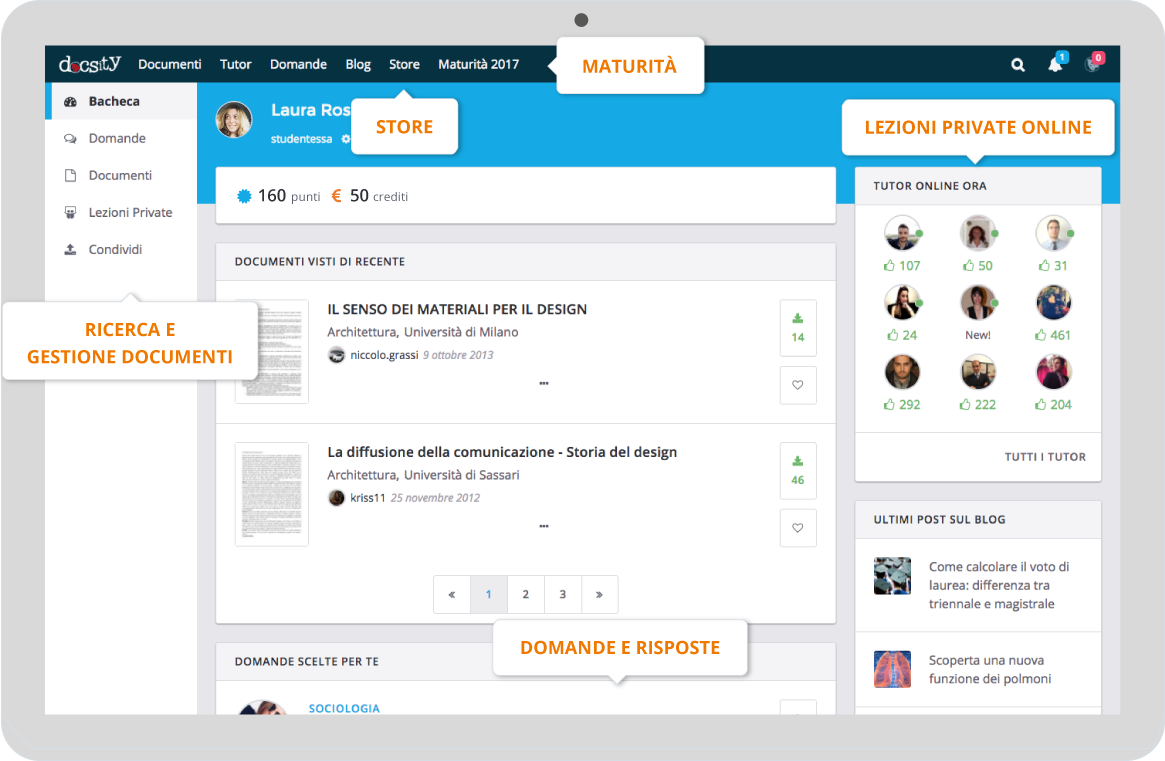Open the notifications bell icon
Viewport: 1165px width, 761px height.
(1055, 65)
